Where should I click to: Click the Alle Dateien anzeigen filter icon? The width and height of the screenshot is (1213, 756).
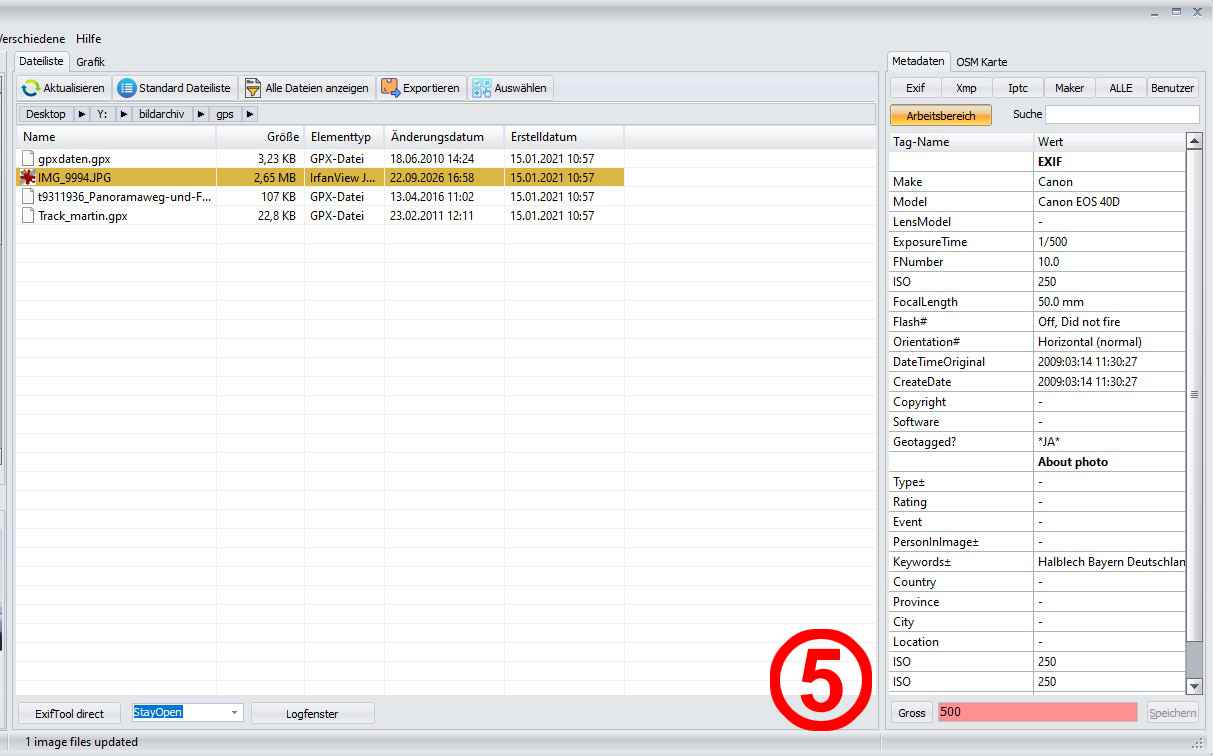coord(253,88)
